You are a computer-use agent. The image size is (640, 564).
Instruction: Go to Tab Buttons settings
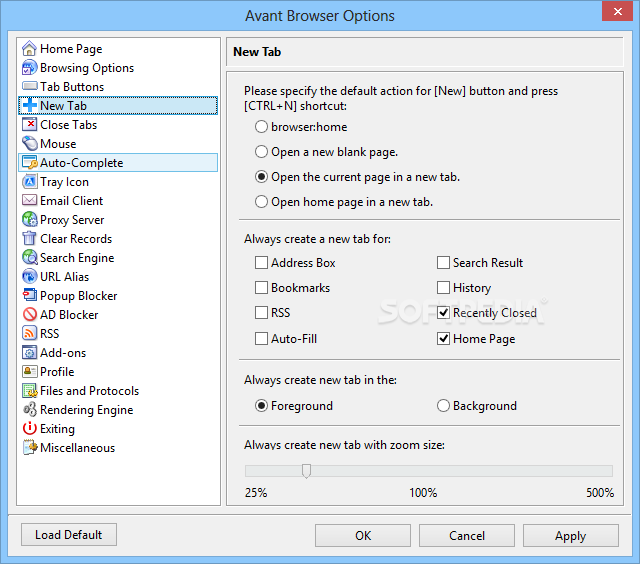click(x=118, y=87)
